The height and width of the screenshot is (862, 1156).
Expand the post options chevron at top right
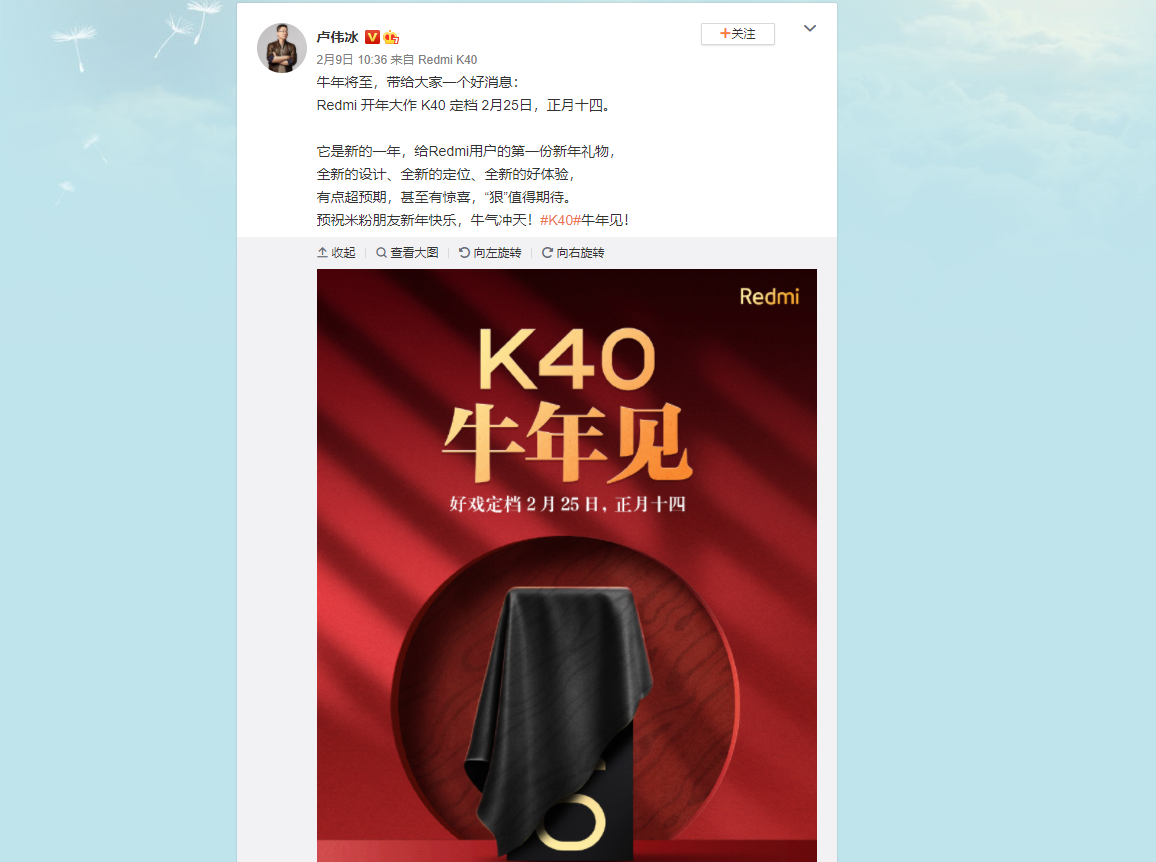click(x=809, y=28)
